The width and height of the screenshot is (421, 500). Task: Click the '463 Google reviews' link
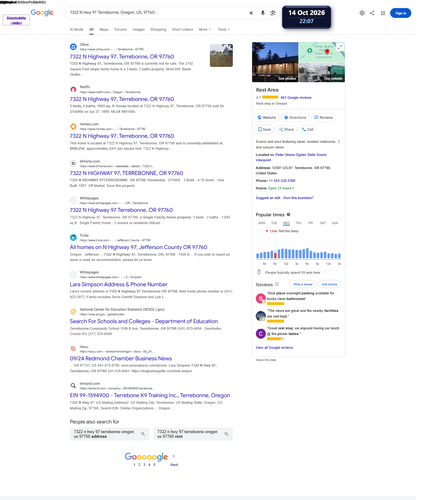(x=296, y=98)
